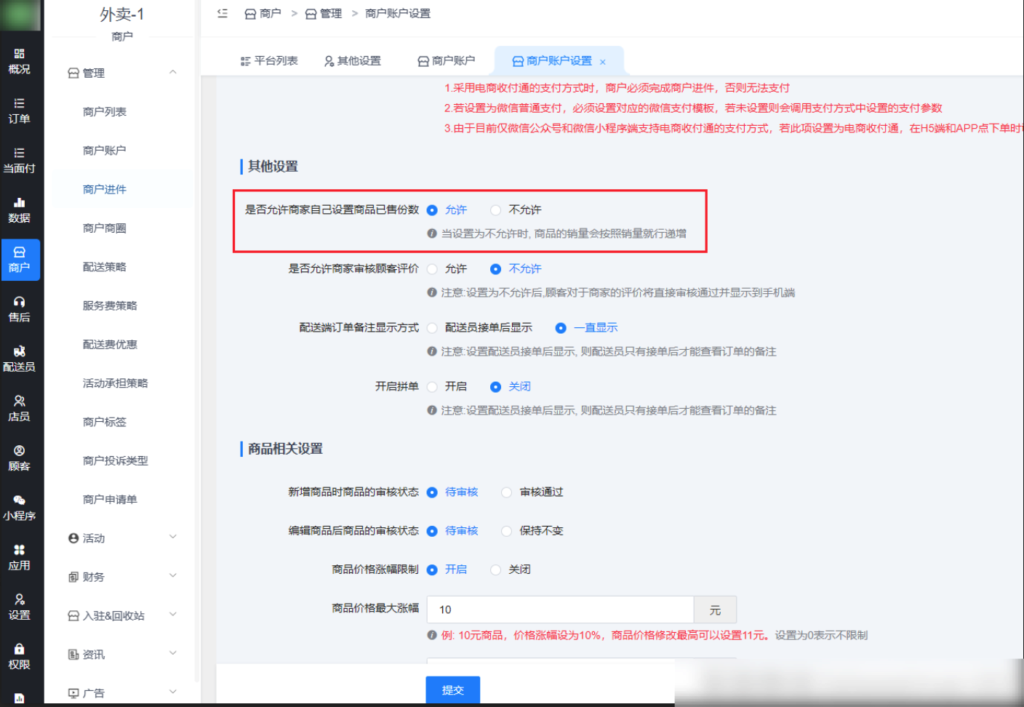This screenshot has height=707, width=1024.
Task: Enable 开启 for the 开启拼单 option
Action: [x=444, y=386]
